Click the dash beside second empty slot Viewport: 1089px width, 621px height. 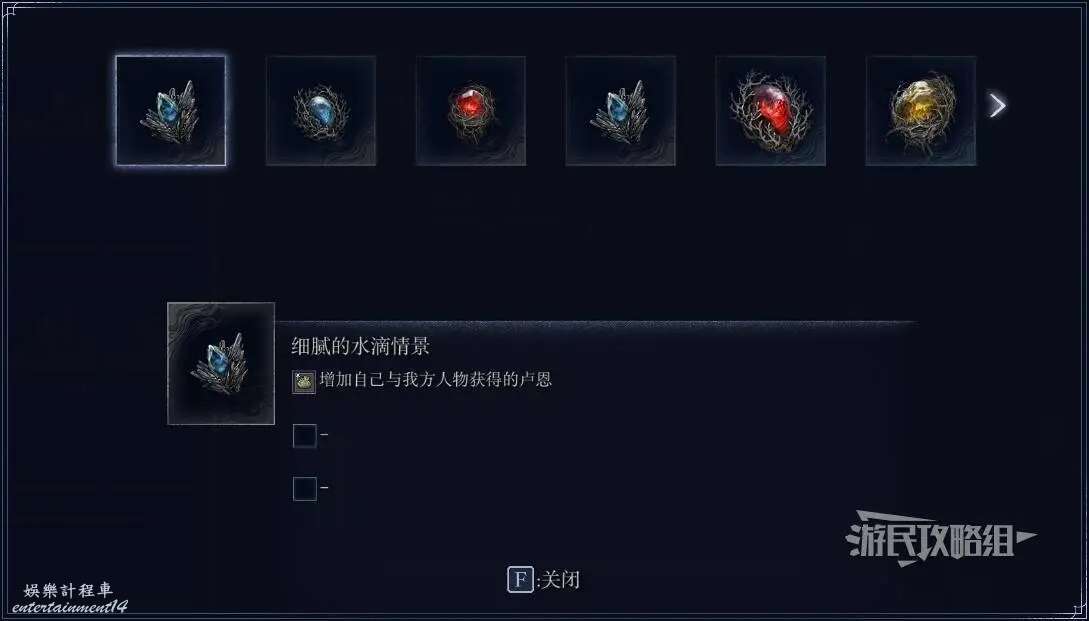pyautogui.click(x=324, y=488)
